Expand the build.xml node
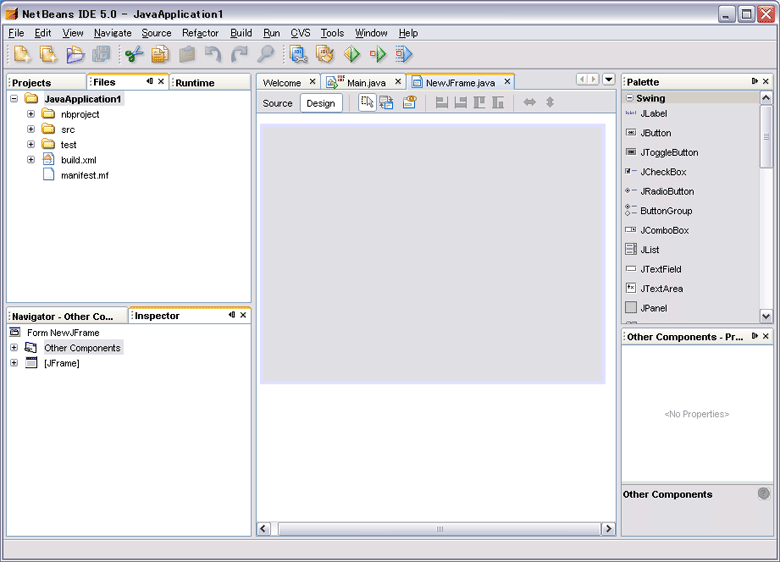This screenshot has width=780, height=562. point(31,160)
